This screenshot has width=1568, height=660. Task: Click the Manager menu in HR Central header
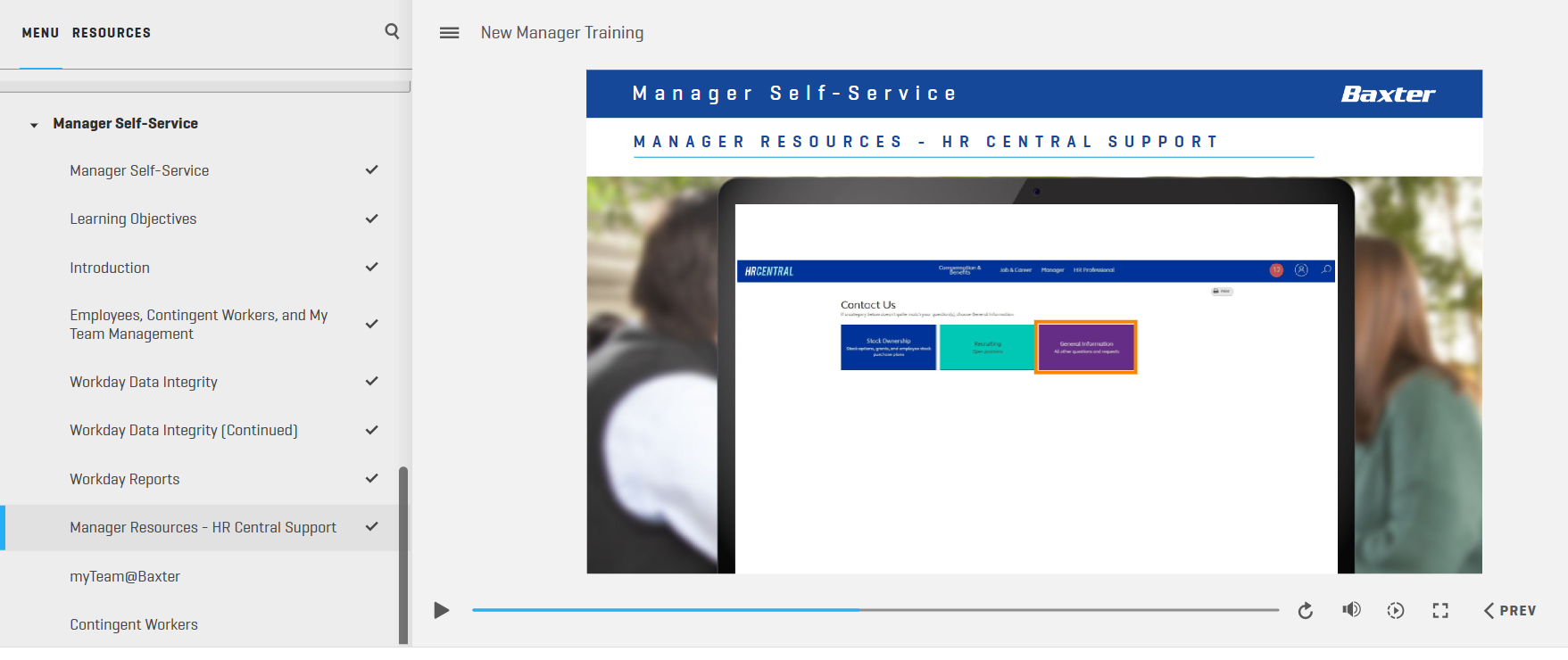[x=1052, y=270]
